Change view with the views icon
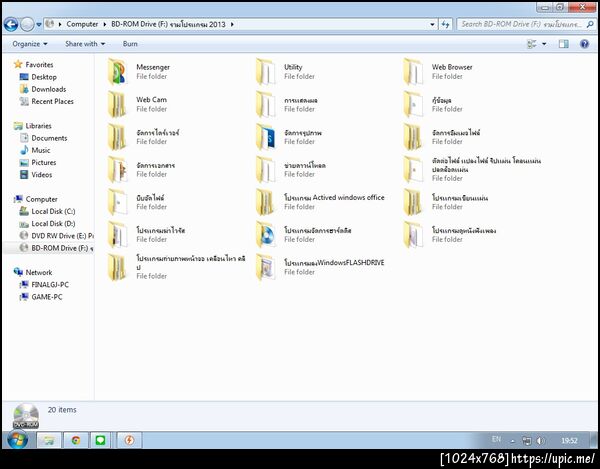The image size is (600, 469). (x=531, y=44)
